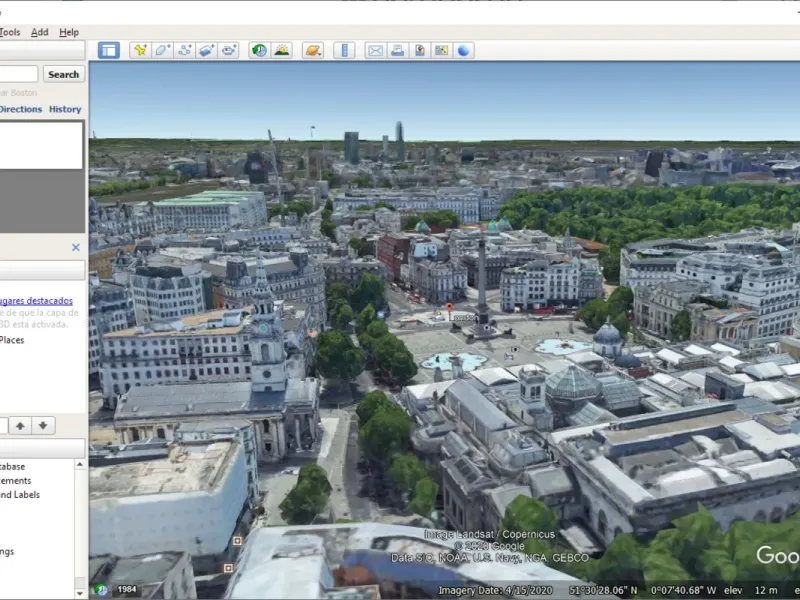Click the Add Placemark pushpin icon

click(x=140, y=50)
